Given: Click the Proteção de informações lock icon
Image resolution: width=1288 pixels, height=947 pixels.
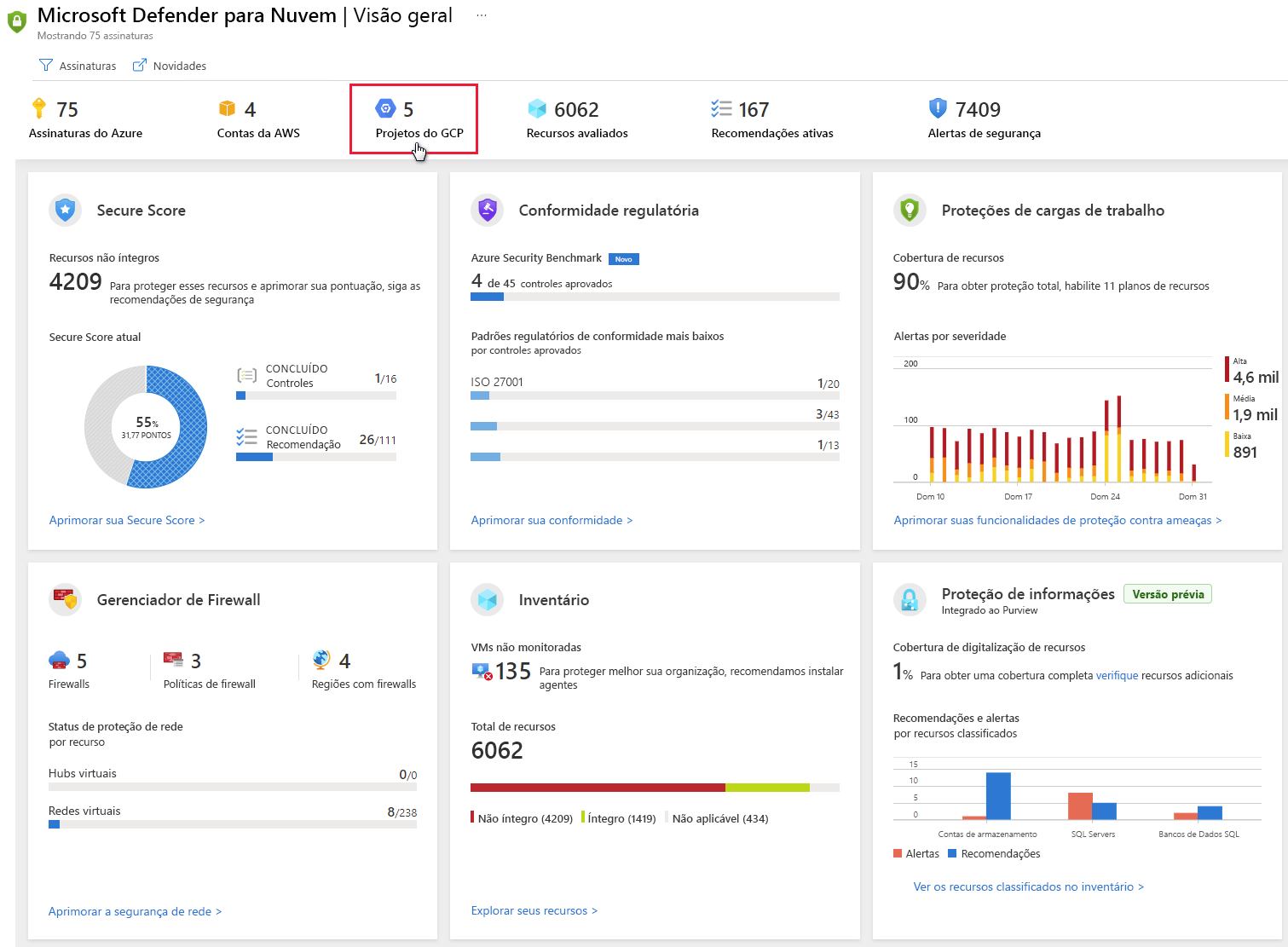Looking at the screenshot, I should pyautogui.click(x=910, y=599).
